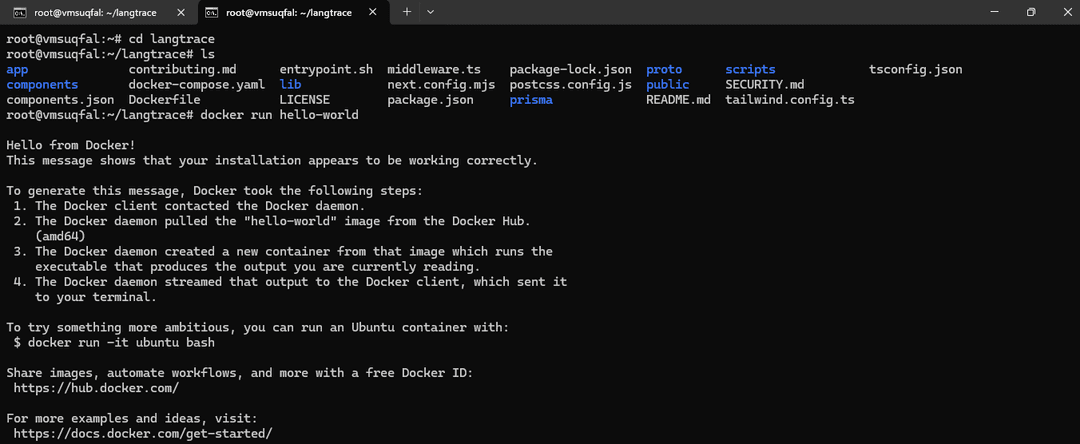Open the docs.docker.com get-started link
This screenshot has height=444, width=1080.
[143, 433]
